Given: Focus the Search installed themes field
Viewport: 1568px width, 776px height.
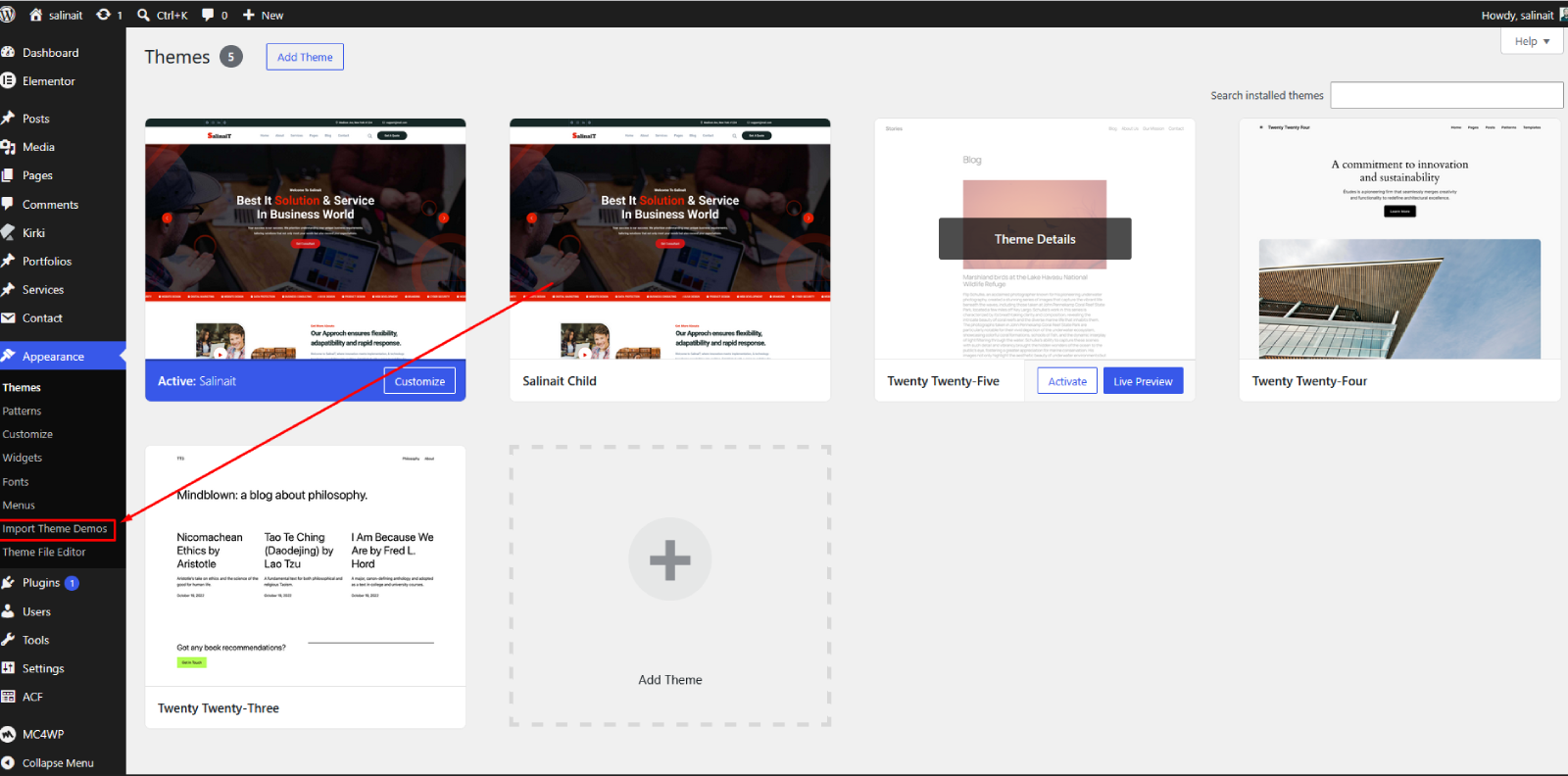Looking at the screenshot, I should 1446,95.
